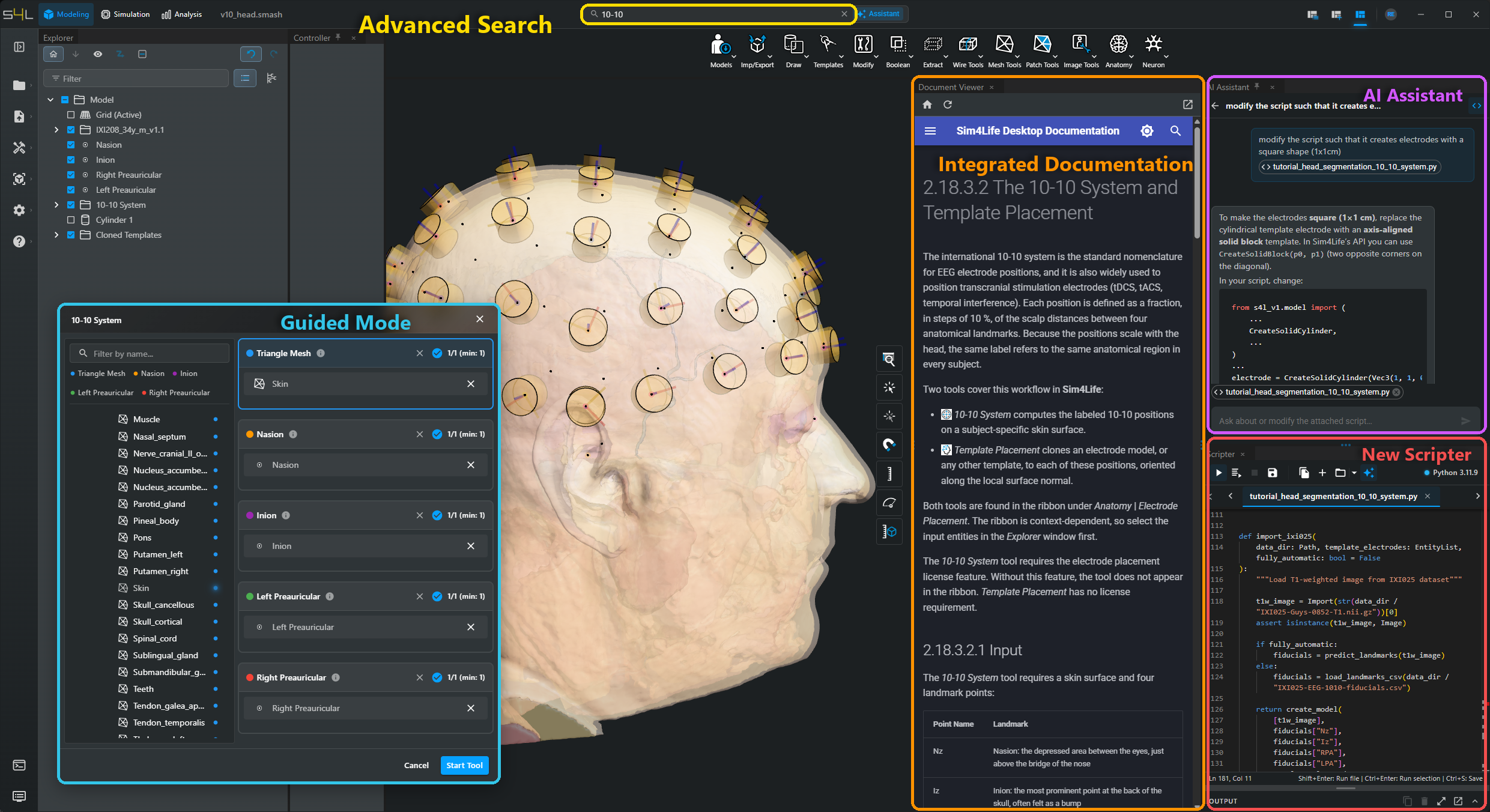The height and width of the screenshot is (812, 1490).
Task: Open the documentation hamburger menu
Action: tap(930, 131)
